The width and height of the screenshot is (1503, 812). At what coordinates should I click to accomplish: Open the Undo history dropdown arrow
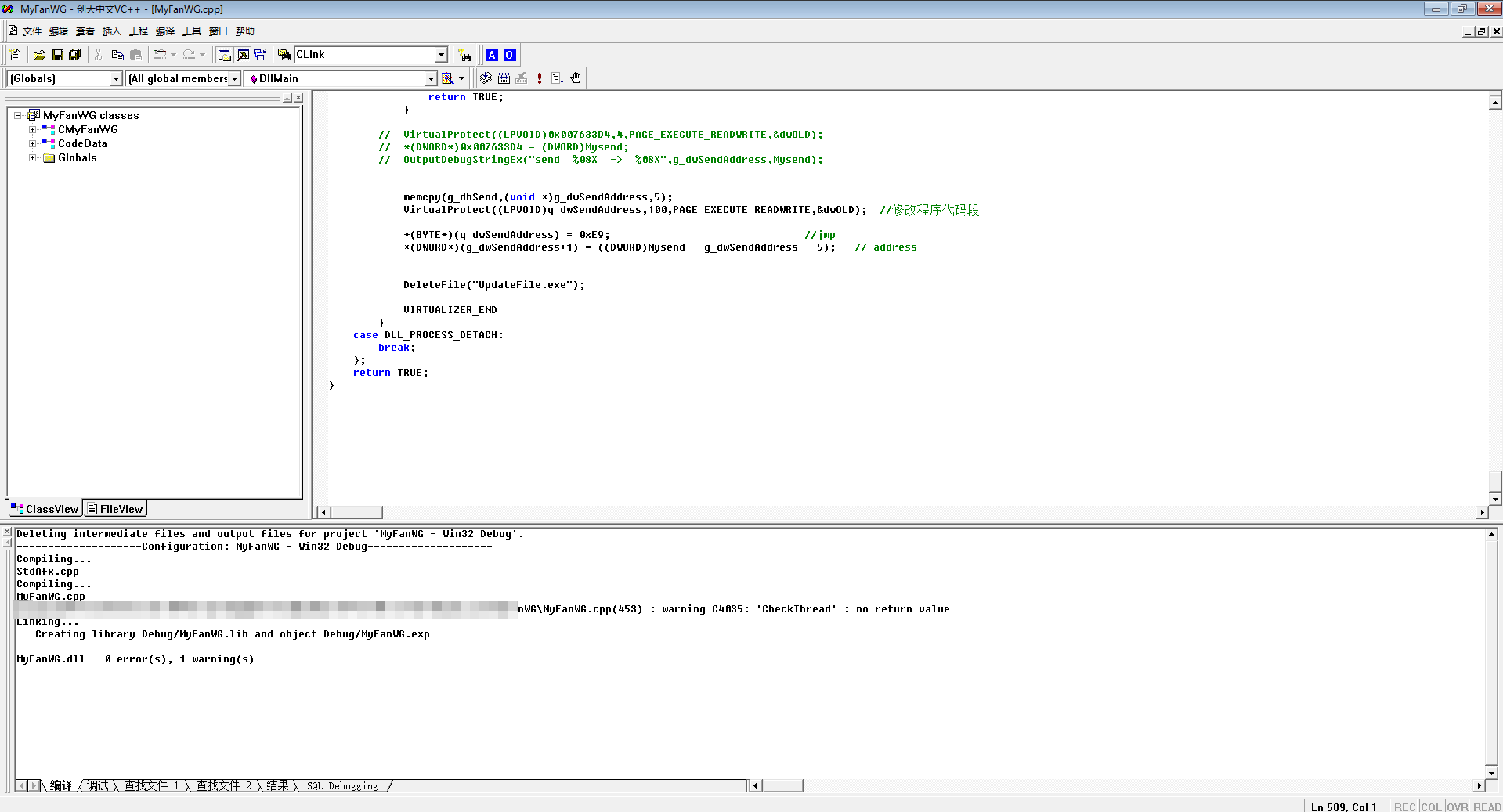pyautogui.click(x=173, y=55)
